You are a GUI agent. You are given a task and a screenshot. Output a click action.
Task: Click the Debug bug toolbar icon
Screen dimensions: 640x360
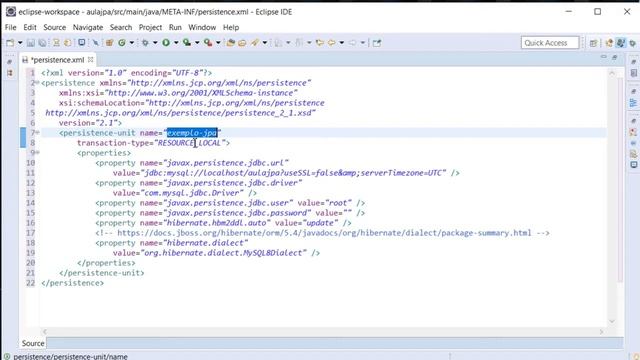tap(145, 42)
